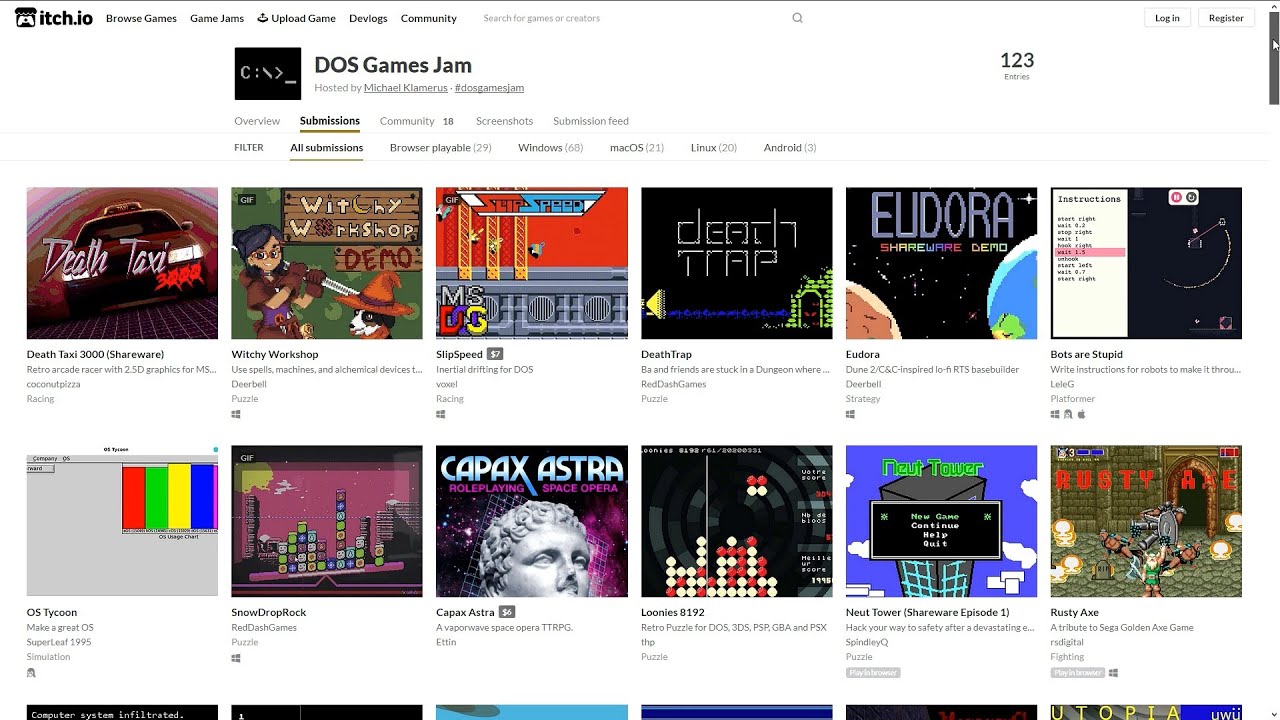The width and height of the screenshot is (1280, 720).
Task: Open Neut Tower thumbnail
Action: [942, 521]
